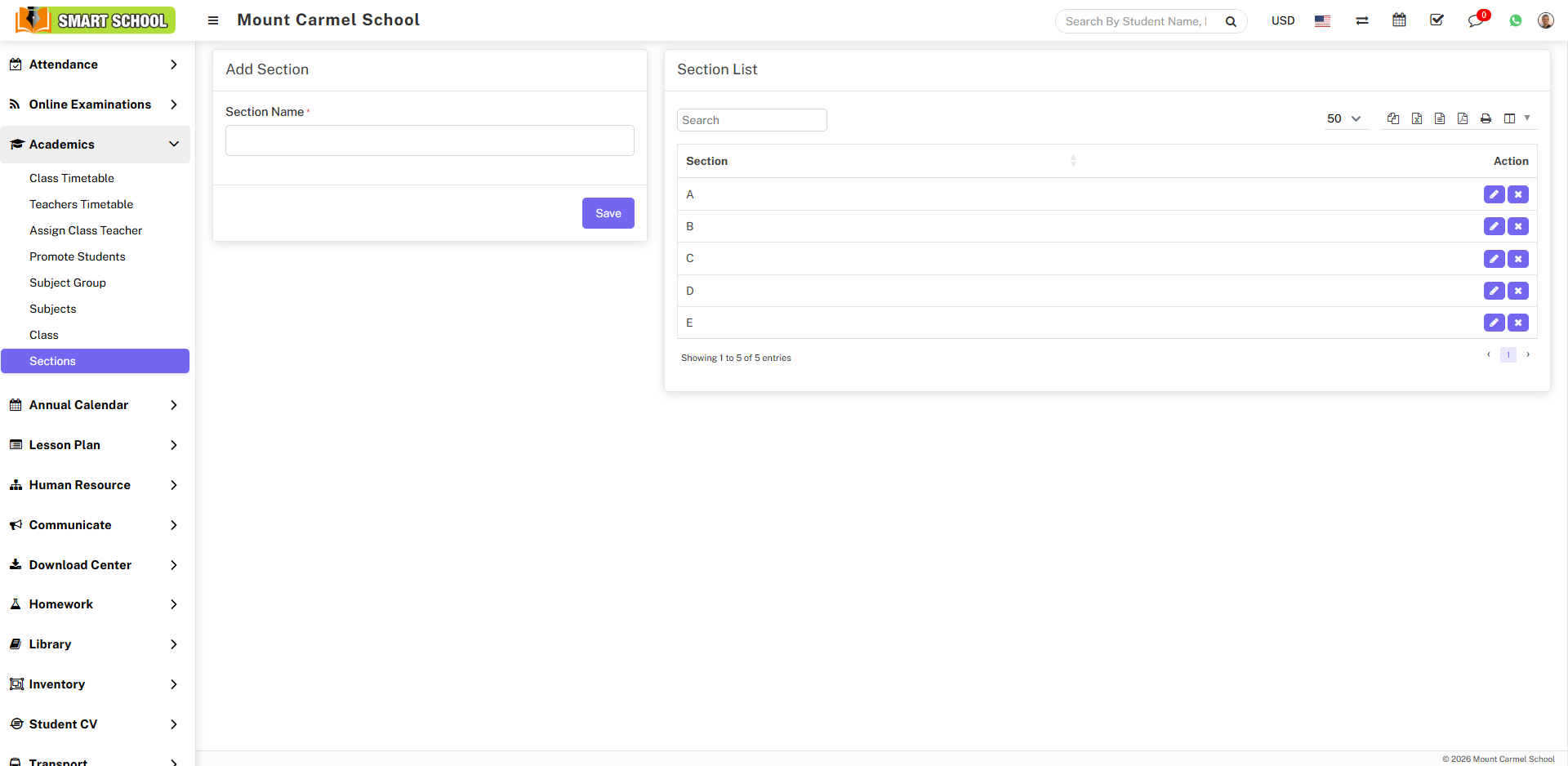Screen dimensions: 1568x766
Task: Open the 50 entries per page dropdown
Action: (x=1343, y=119)
